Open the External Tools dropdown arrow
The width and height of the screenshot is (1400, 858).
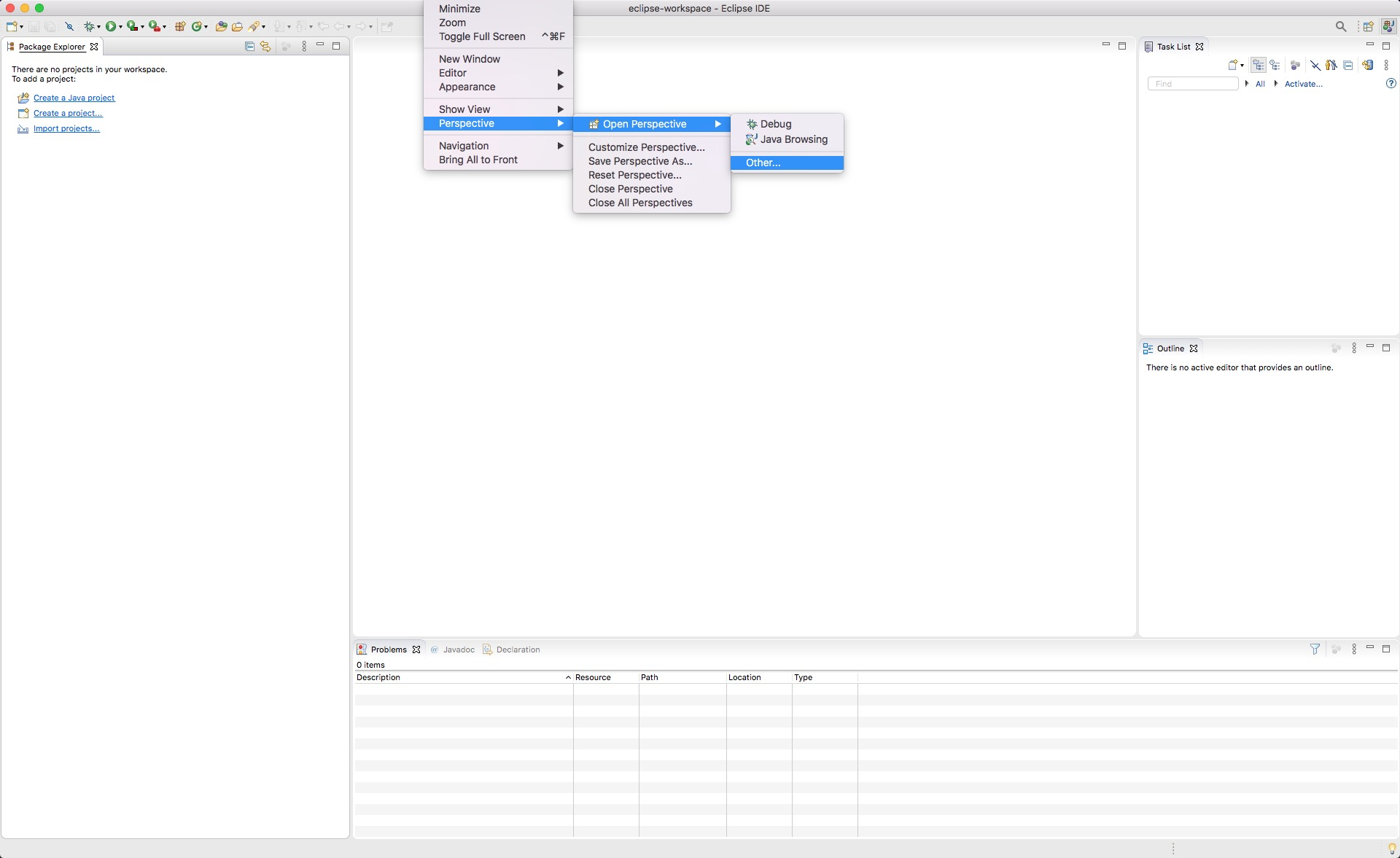[x=164, y=27]
